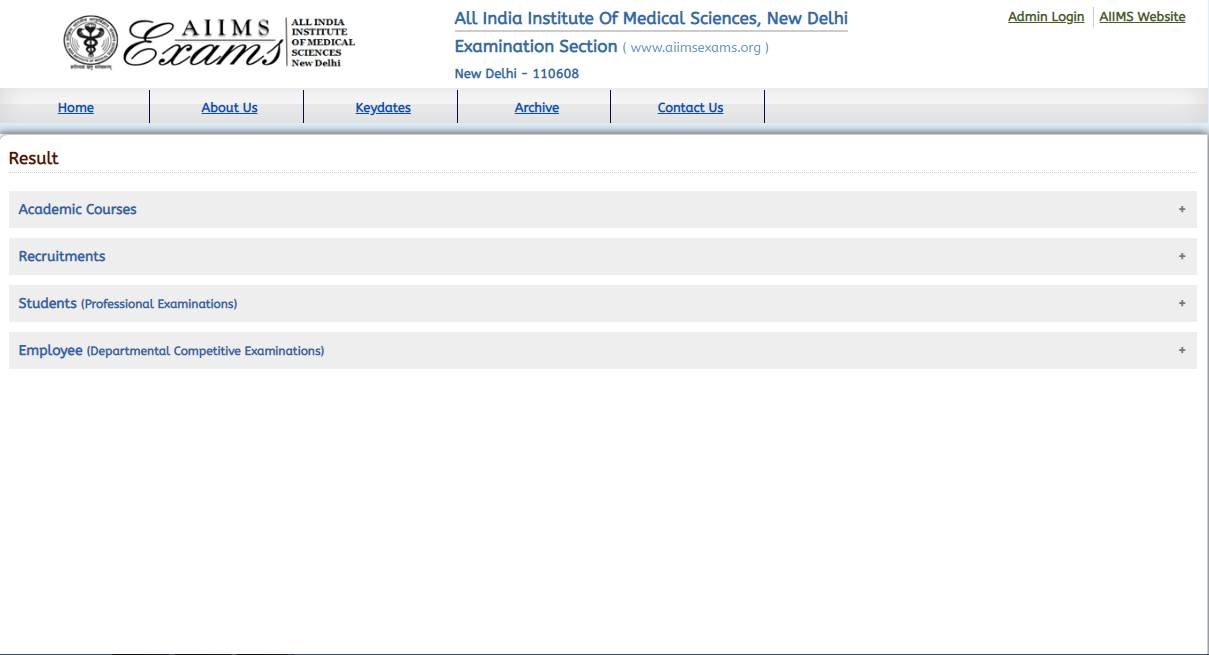Expand Employee Departmental Competitive Examinations title
Viewport: 1209px width, 655px height.
tap(171, 351)
